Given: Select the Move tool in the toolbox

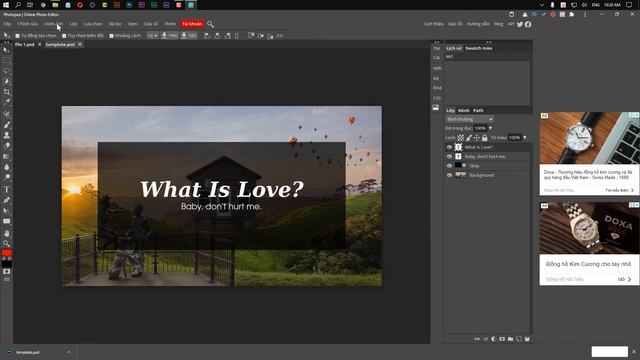Looking at the screenshot, I should pyautogui.click(x=6, y=50).
